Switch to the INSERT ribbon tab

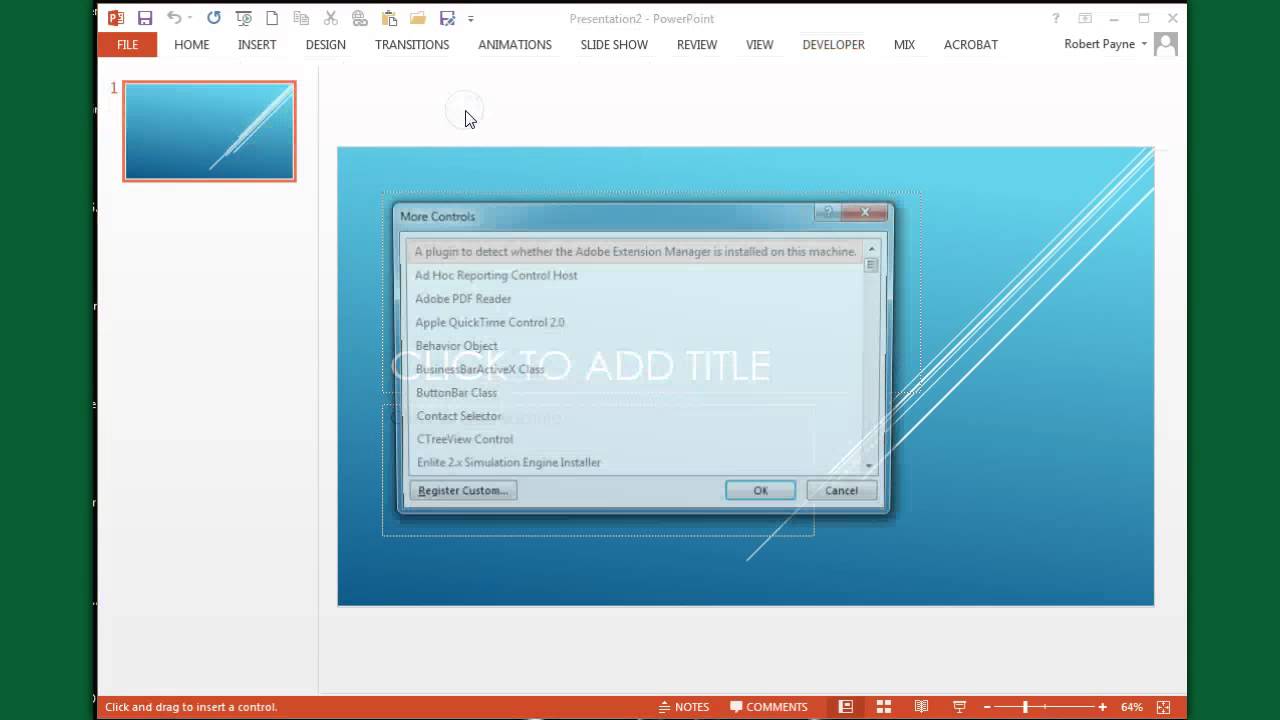point(257,45)
